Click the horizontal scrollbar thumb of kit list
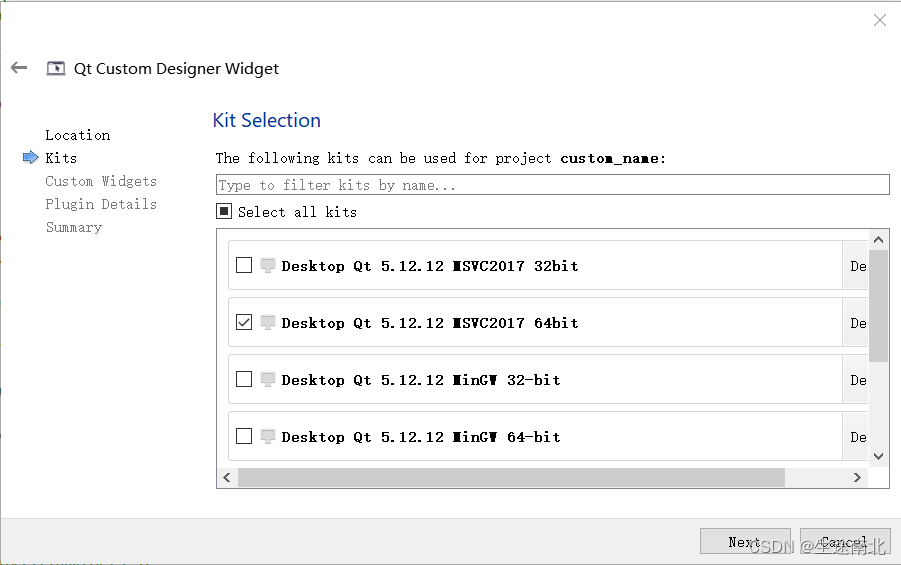 tap(511, 478)
